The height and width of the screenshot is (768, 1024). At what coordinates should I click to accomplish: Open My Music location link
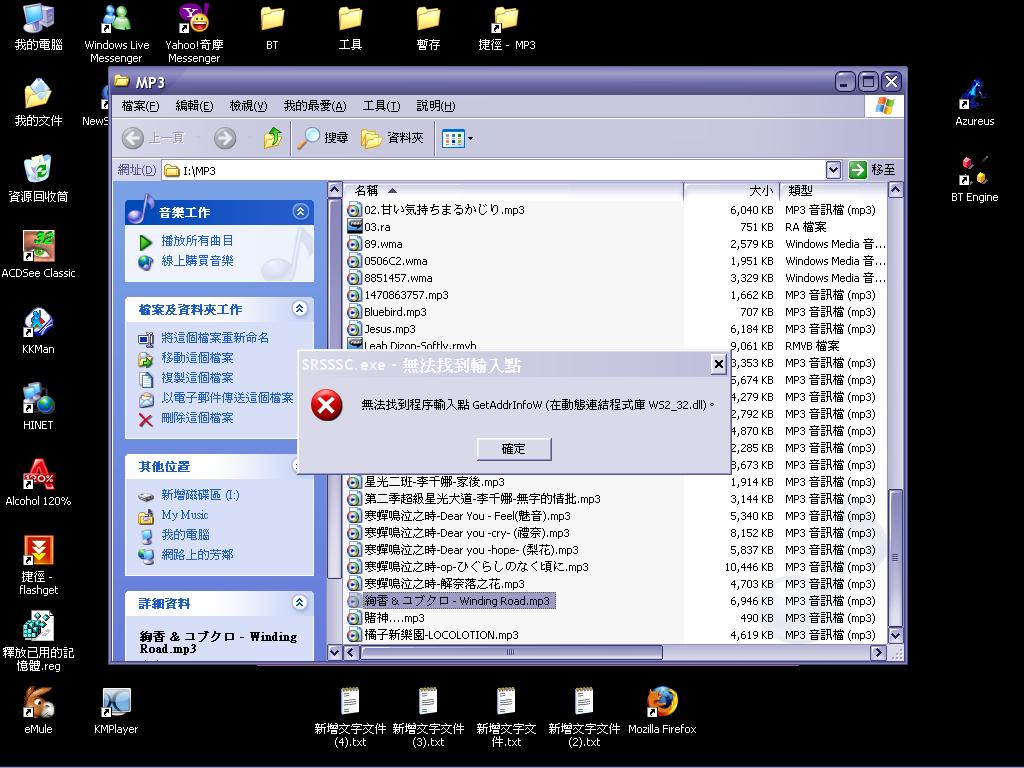pos(184,515)
